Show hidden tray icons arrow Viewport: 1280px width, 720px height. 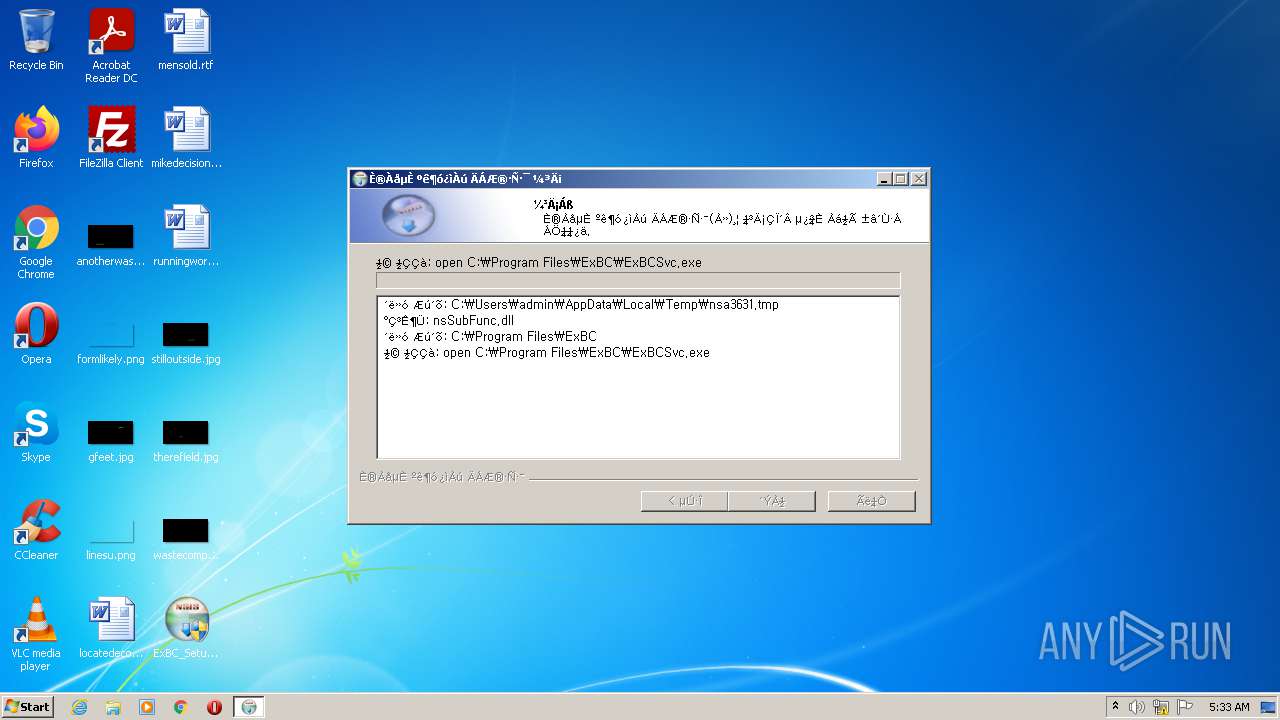tap(1115, 707)
